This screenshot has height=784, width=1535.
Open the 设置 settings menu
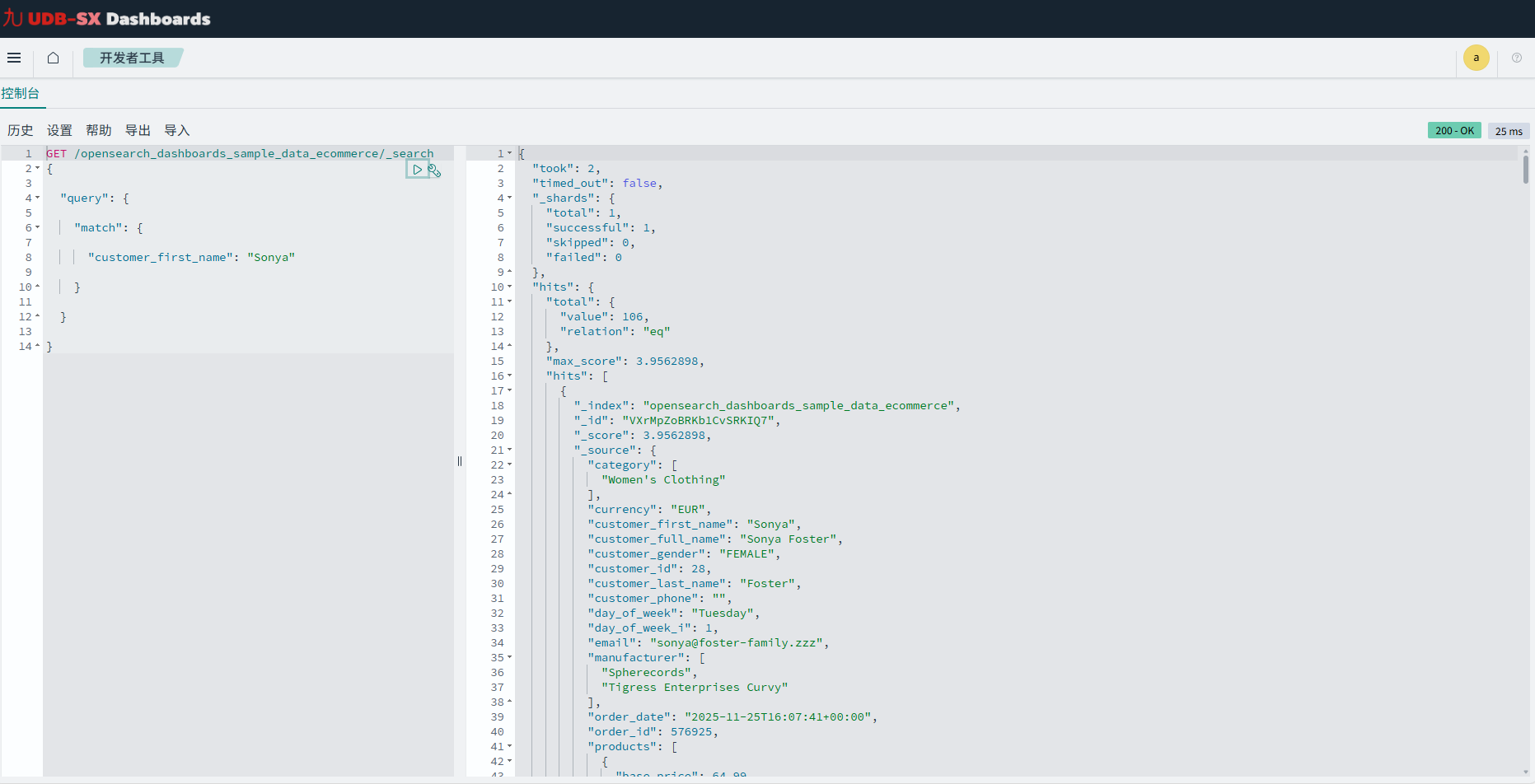tap(59, 130)
